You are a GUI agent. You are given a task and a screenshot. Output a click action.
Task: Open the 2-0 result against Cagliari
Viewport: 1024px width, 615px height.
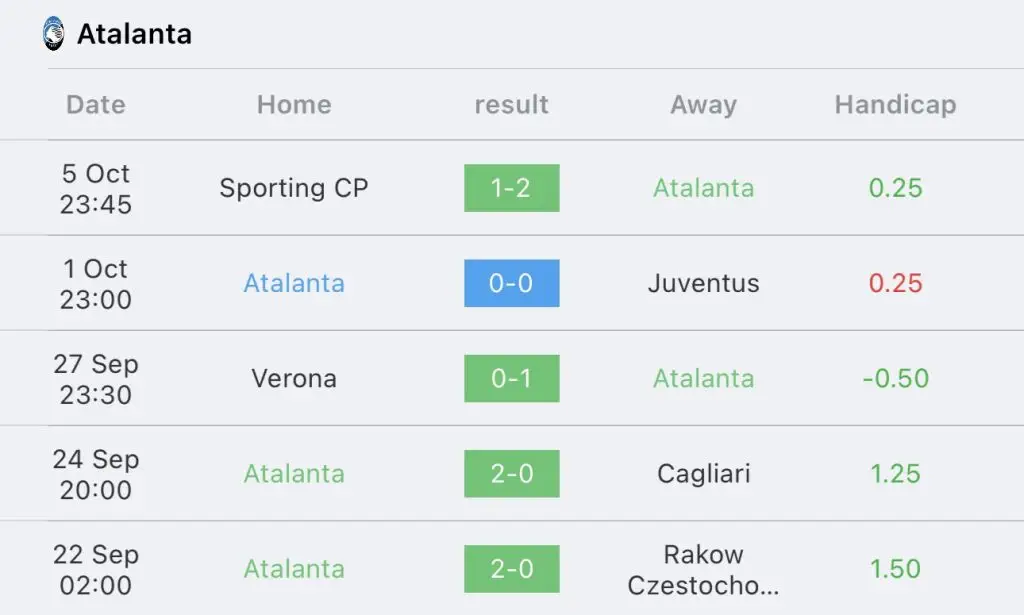[x=511, y=474]
